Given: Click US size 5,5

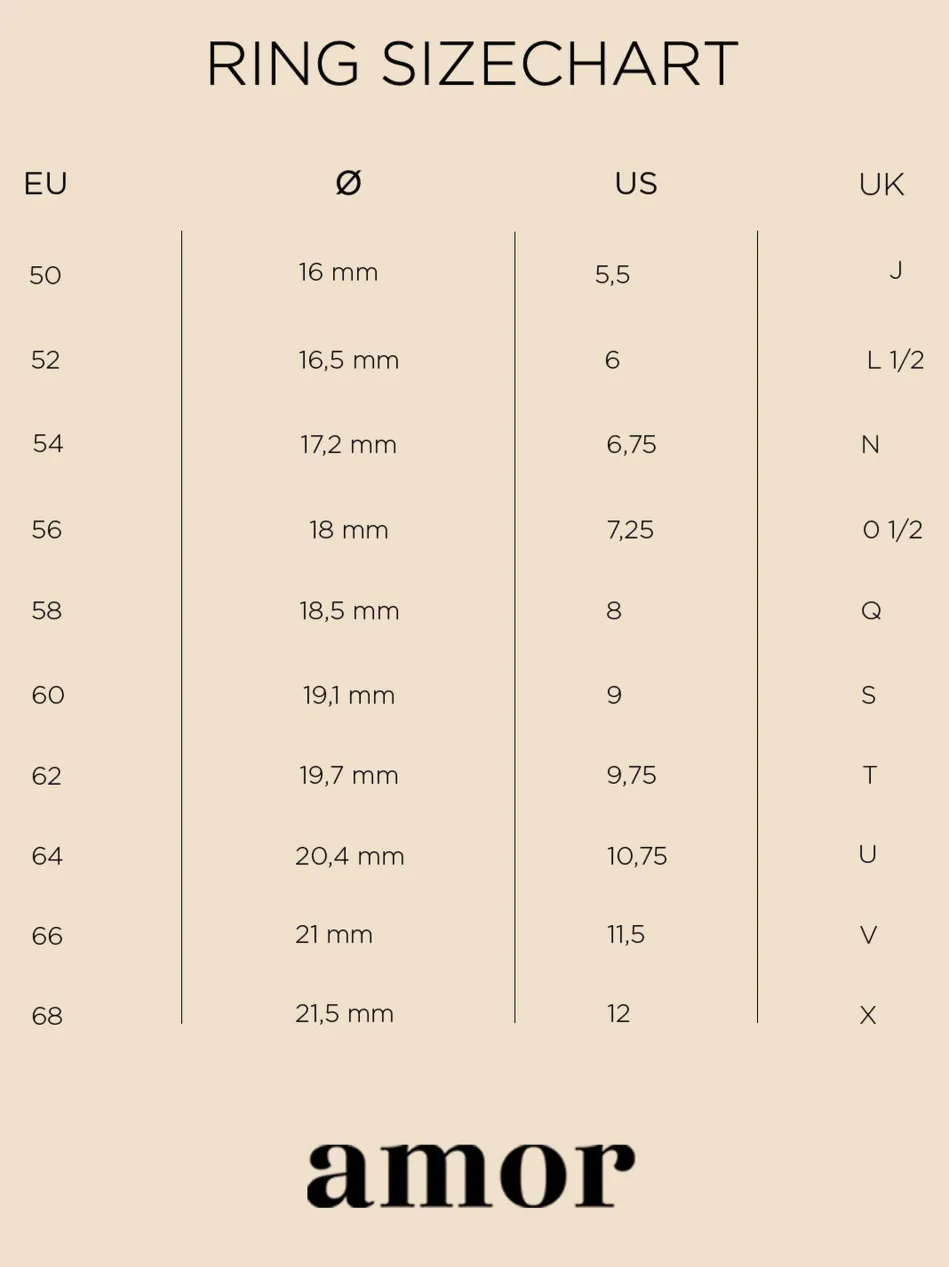Looking at the screenshot, I should tap(612, 275).
